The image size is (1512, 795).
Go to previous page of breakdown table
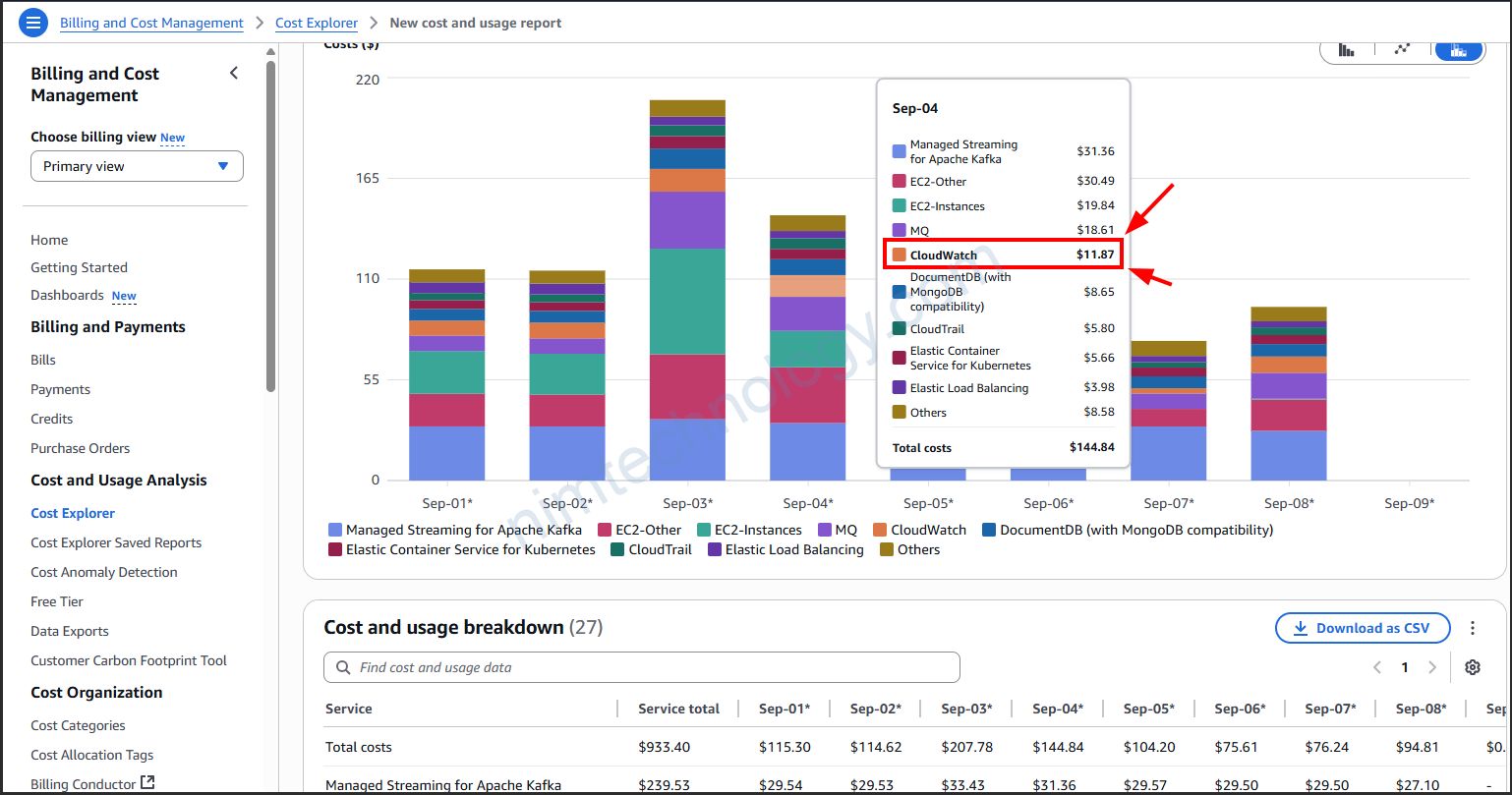pyautogui.click(x=1377, y=667)
